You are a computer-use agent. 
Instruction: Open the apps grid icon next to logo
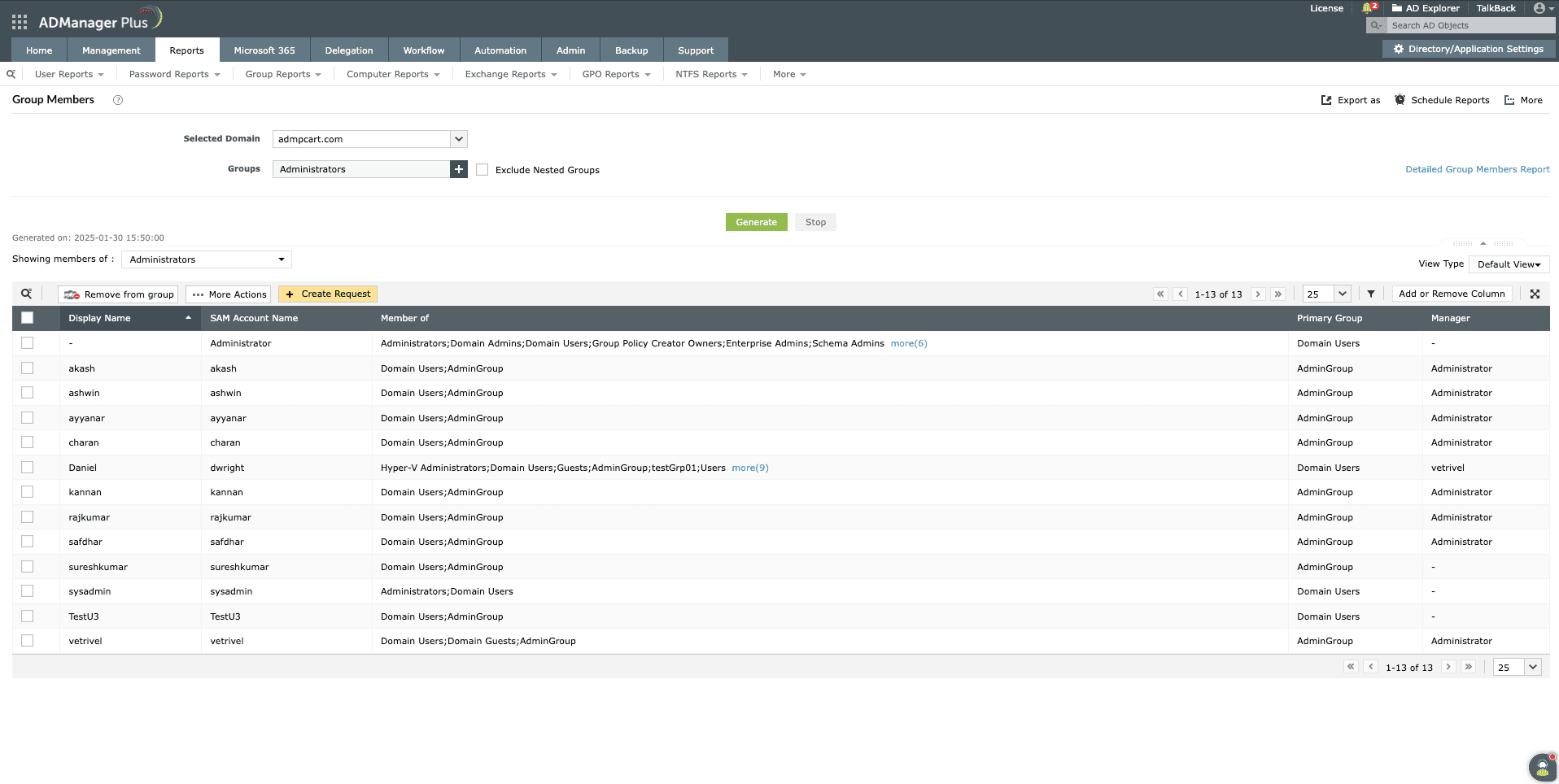pyautogui.click(x=19, y=21)
